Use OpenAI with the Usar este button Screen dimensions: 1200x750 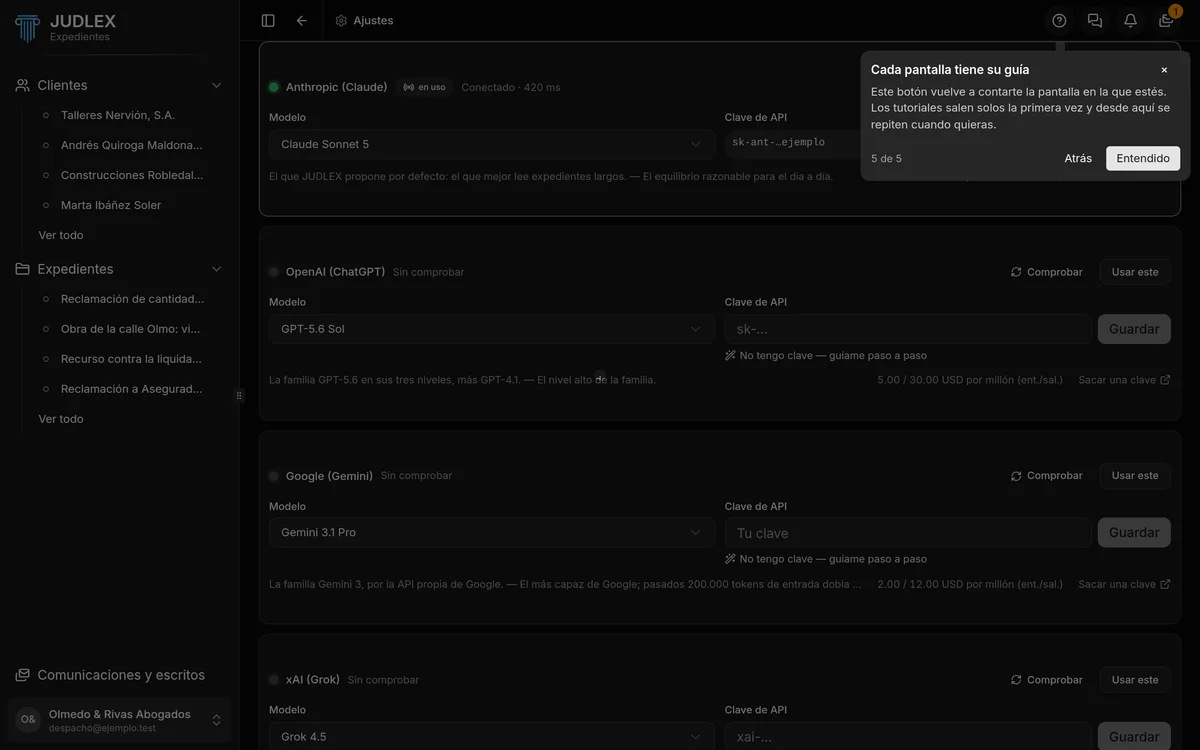tap(1135, 272)
